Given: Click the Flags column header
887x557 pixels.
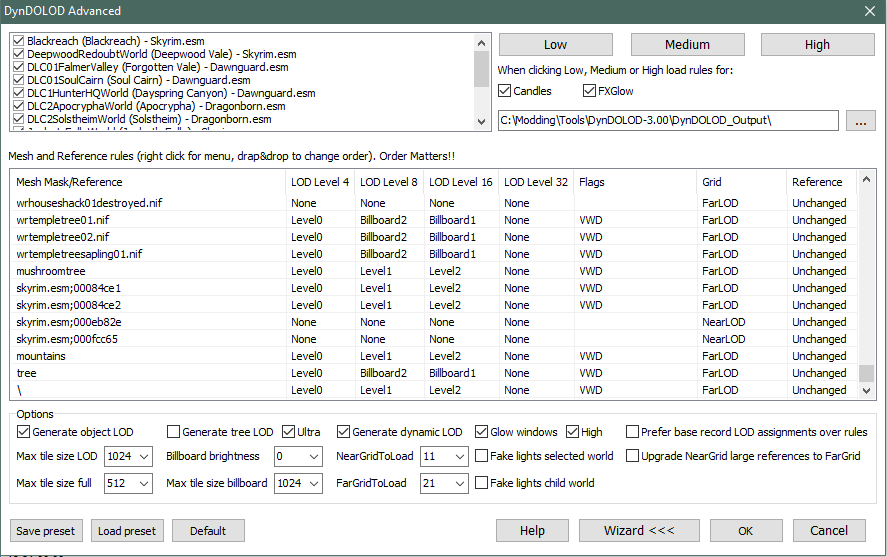Looking at the screenshot, I should 635,182.
